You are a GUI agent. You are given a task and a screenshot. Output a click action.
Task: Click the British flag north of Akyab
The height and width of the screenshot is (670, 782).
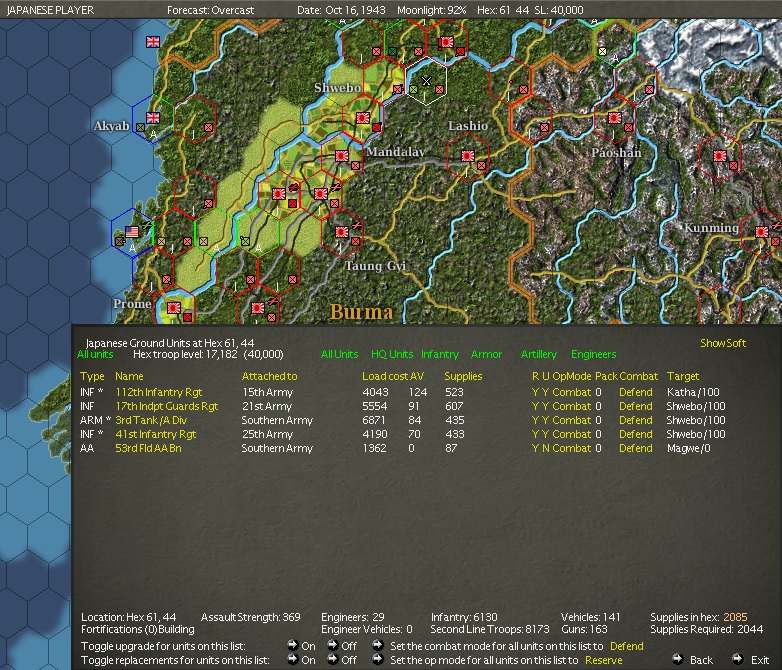pyautogui.click(x=153, y=42)
